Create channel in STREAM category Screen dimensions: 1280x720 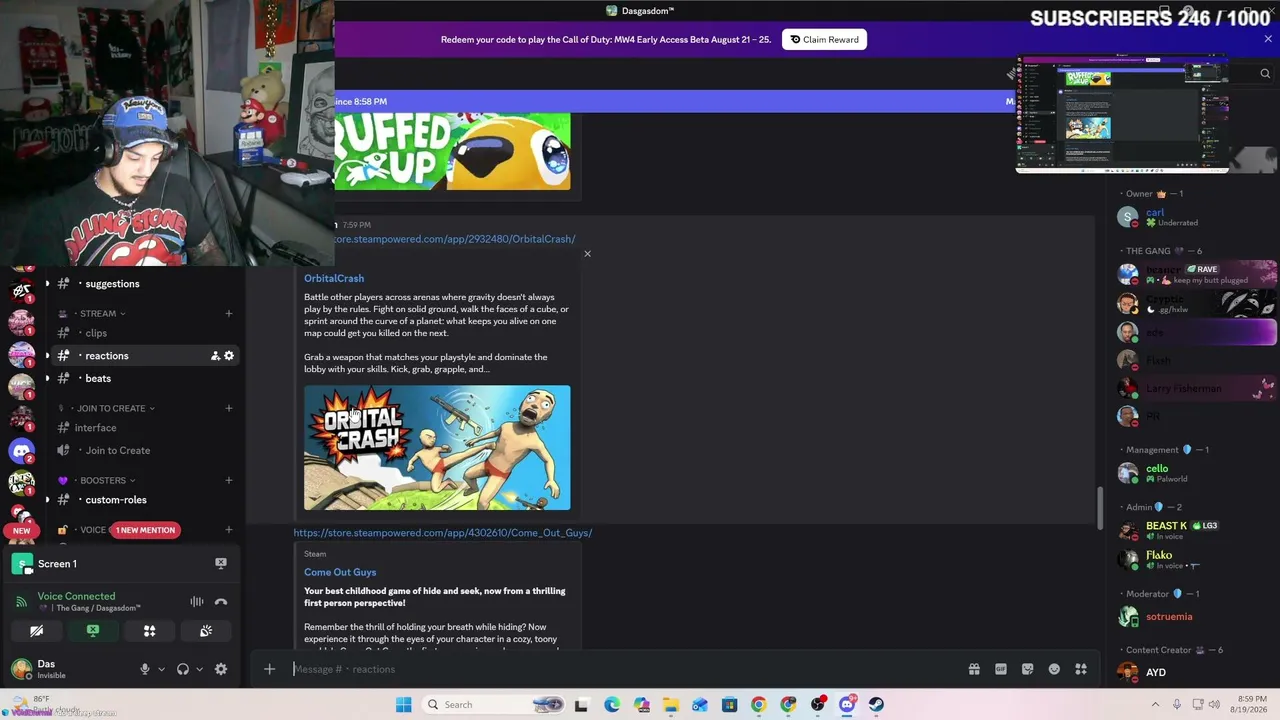[x=229, y=314]
